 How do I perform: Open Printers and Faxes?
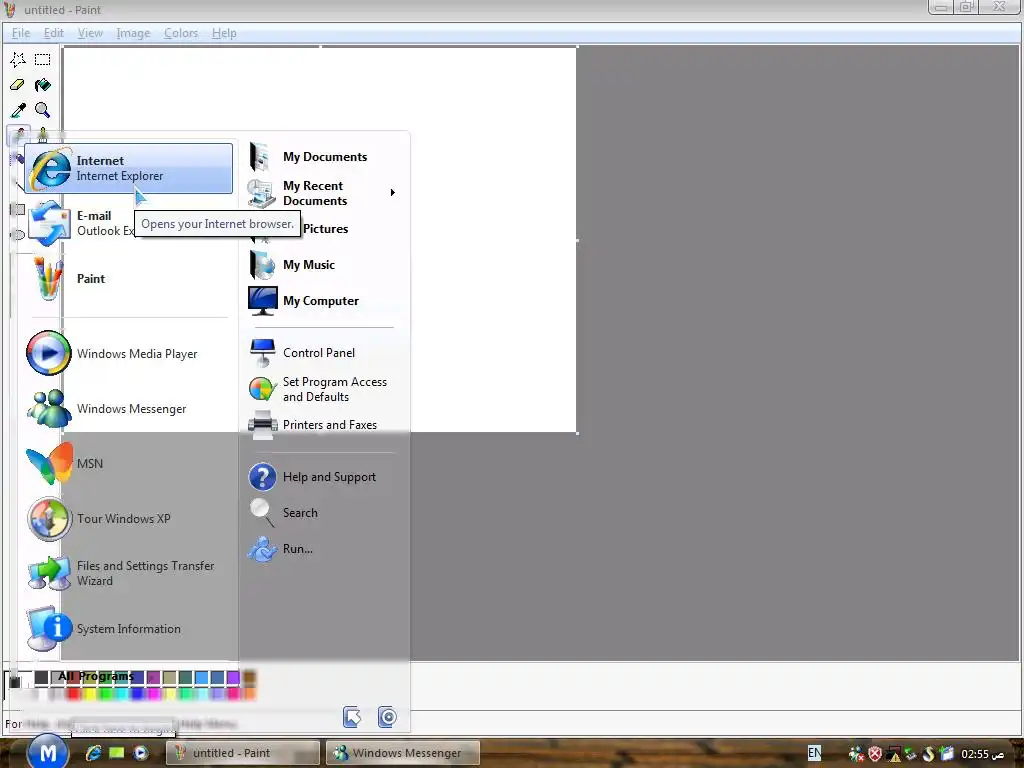(x=324, y=425)
